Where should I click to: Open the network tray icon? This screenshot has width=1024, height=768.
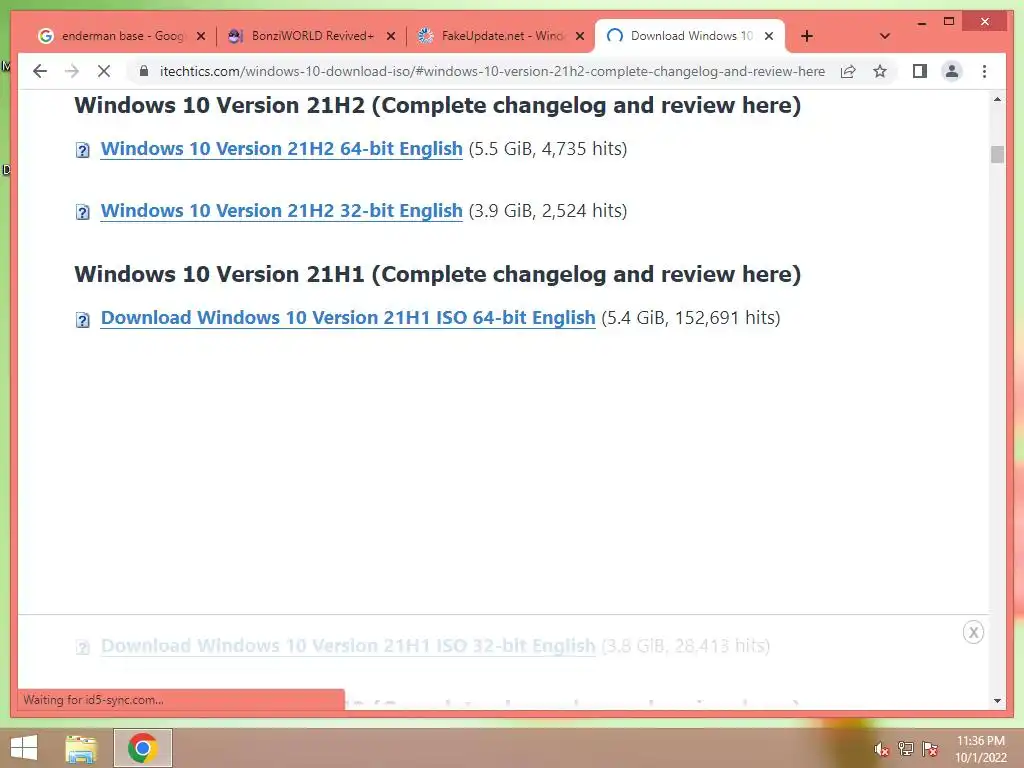906,748
